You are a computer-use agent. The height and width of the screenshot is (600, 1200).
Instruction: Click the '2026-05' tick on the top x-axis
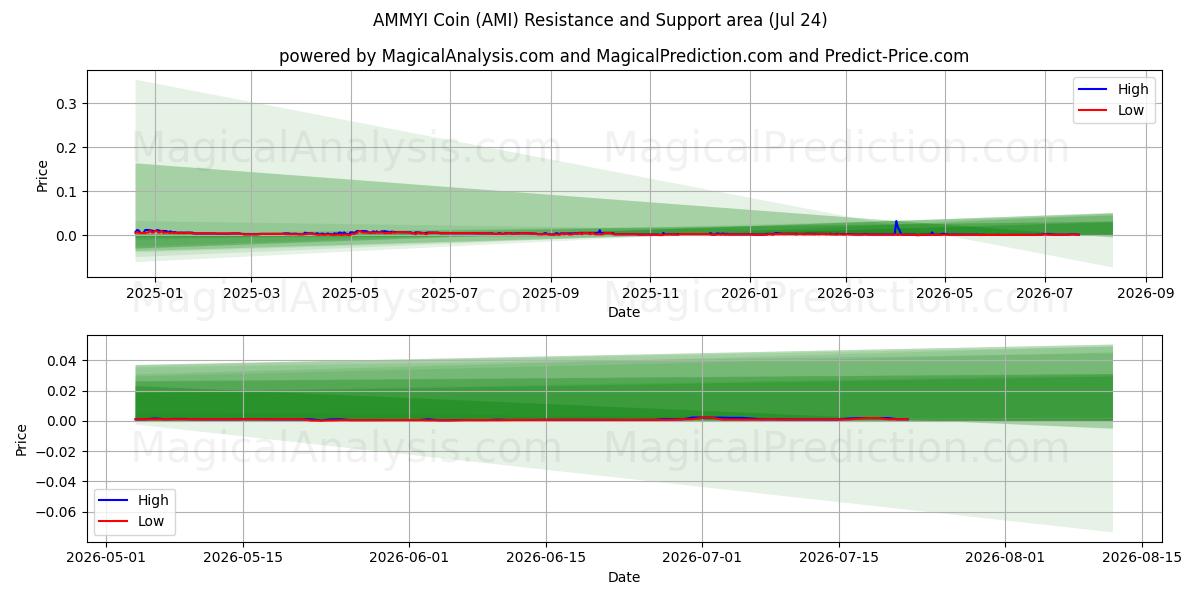pos(945,294)
